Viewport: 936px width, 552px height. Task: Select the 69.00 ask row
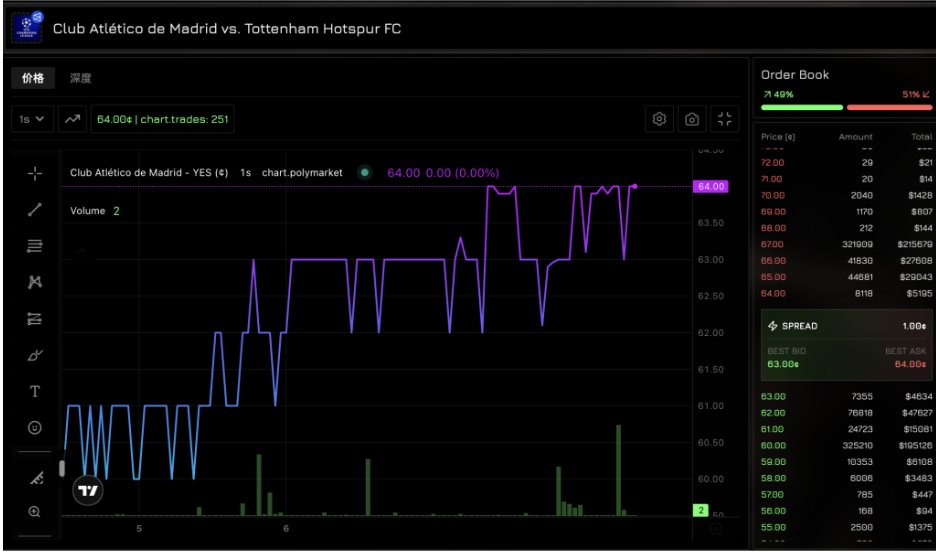tap(846, 212)
